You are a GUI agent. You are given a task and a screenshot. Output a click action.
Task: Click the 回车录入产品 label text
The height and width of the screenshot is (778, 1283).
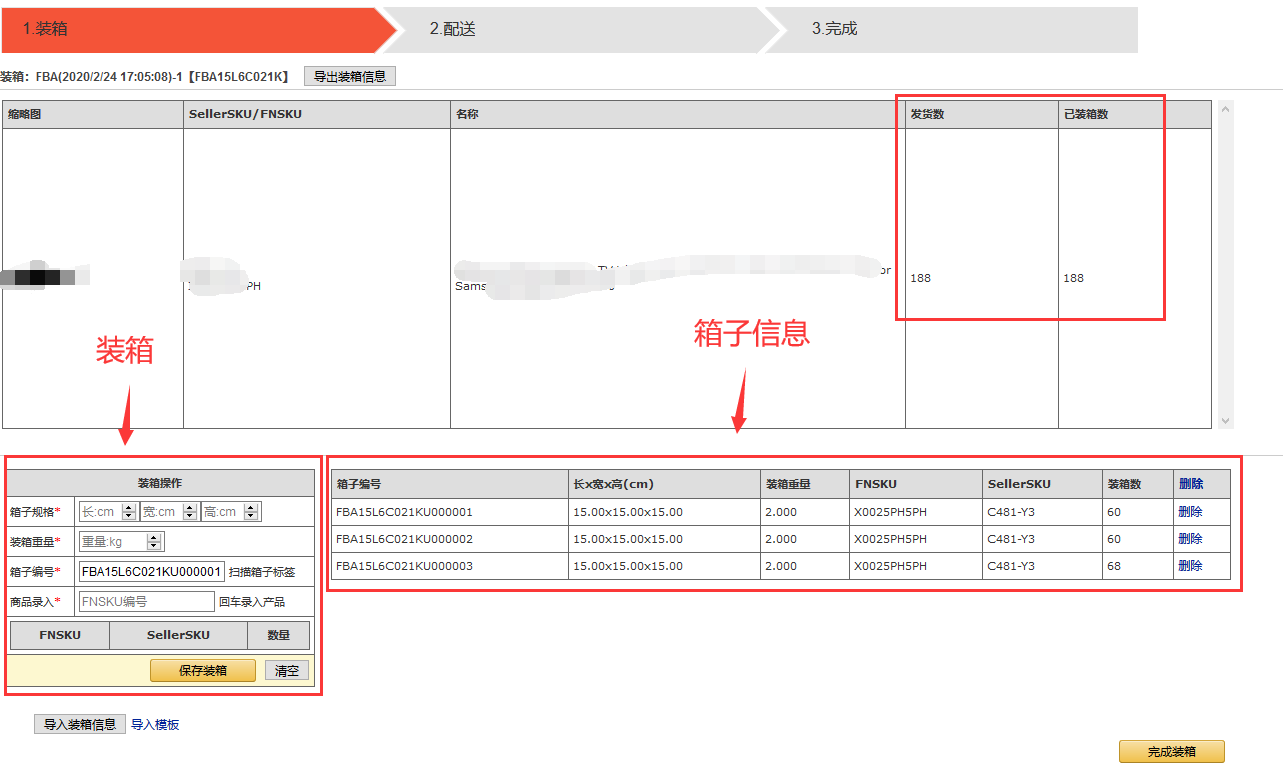tap(252, 602)
